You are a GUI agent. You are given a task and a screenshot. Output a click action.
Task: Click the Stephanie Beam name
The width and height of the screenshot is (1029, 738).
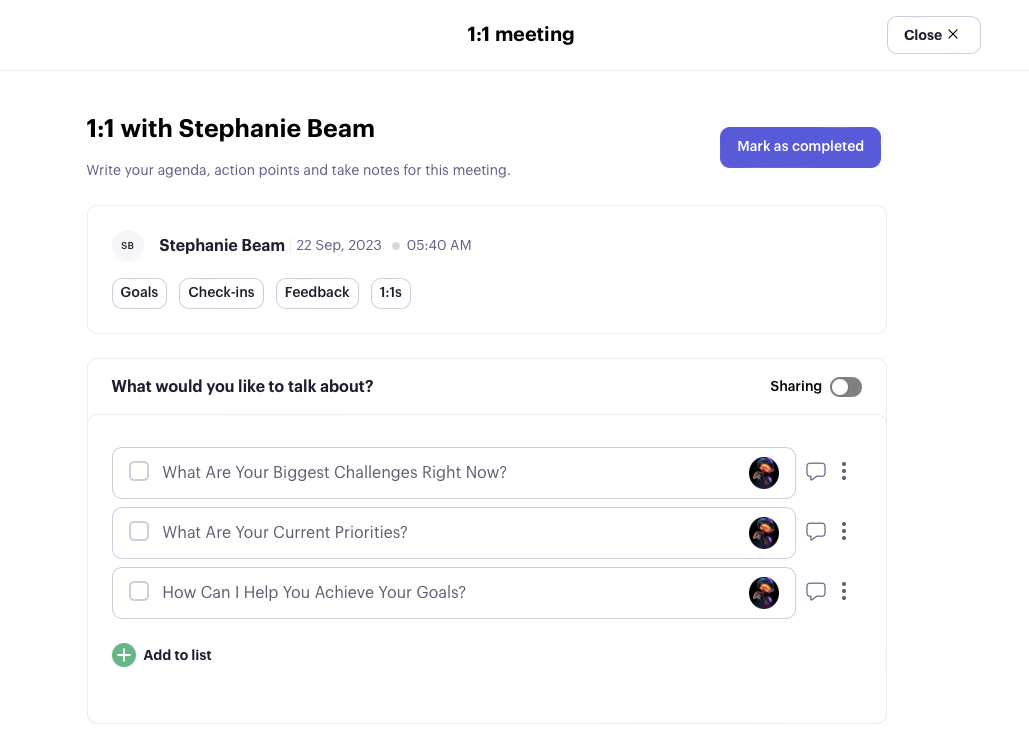tap(222, 245)
